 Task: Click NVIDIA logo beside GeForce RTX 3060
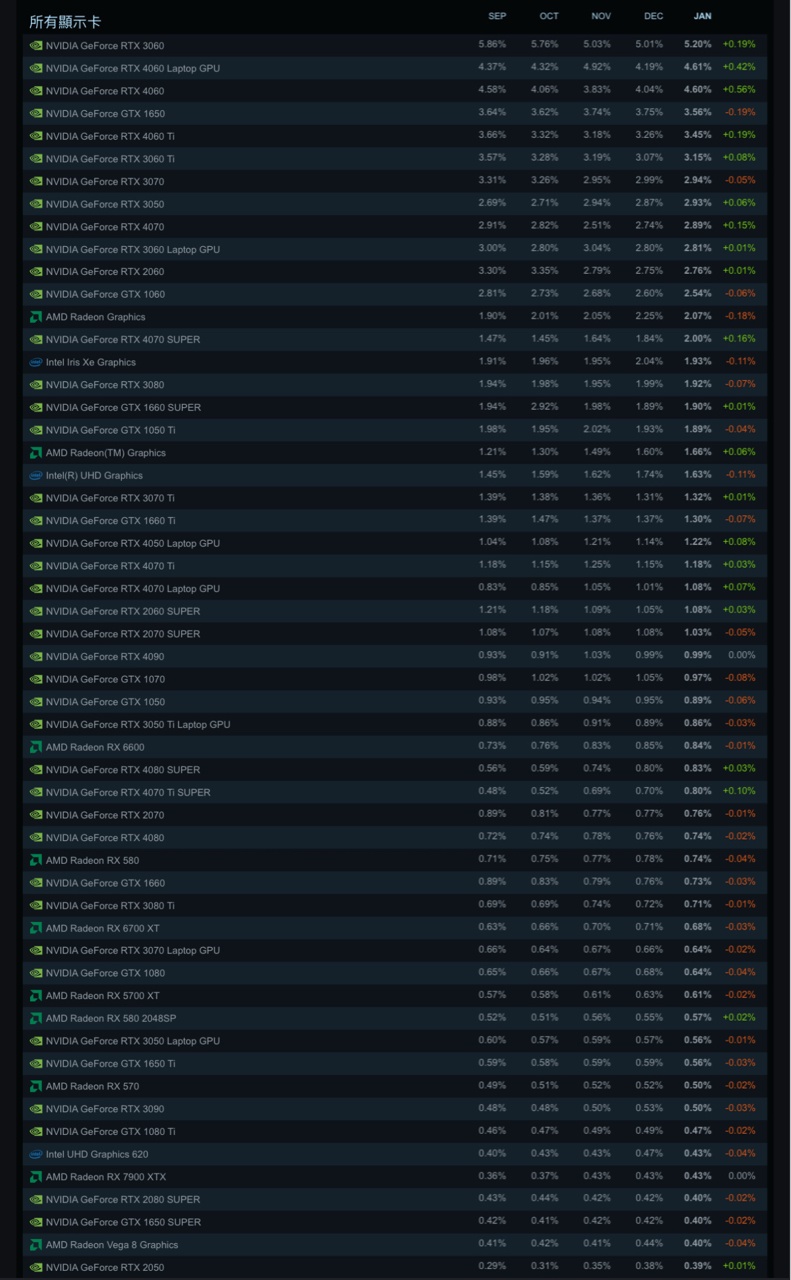point(36,45)
